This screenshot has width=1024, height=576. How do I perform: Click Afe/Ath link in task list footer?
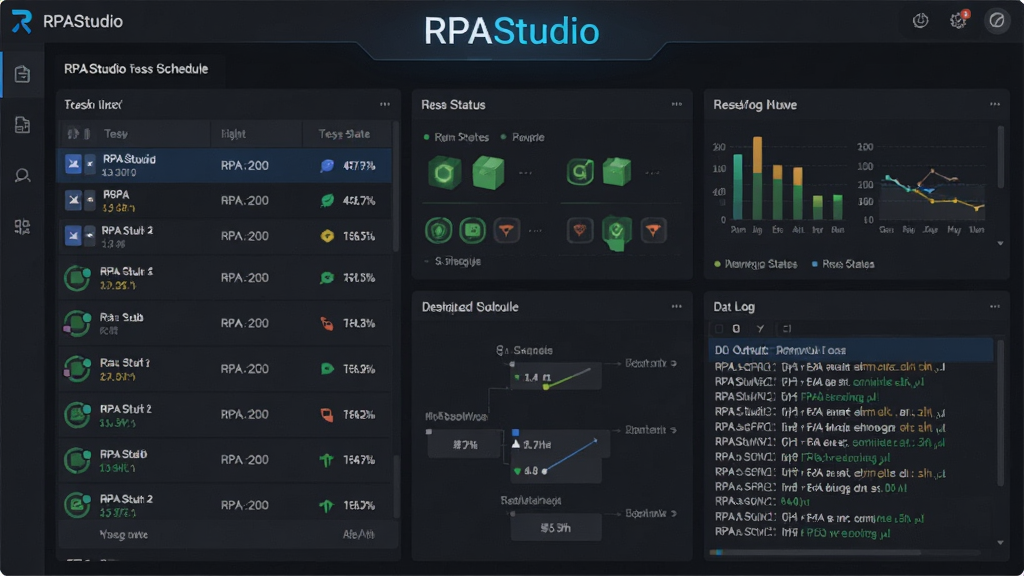point(359,535)
